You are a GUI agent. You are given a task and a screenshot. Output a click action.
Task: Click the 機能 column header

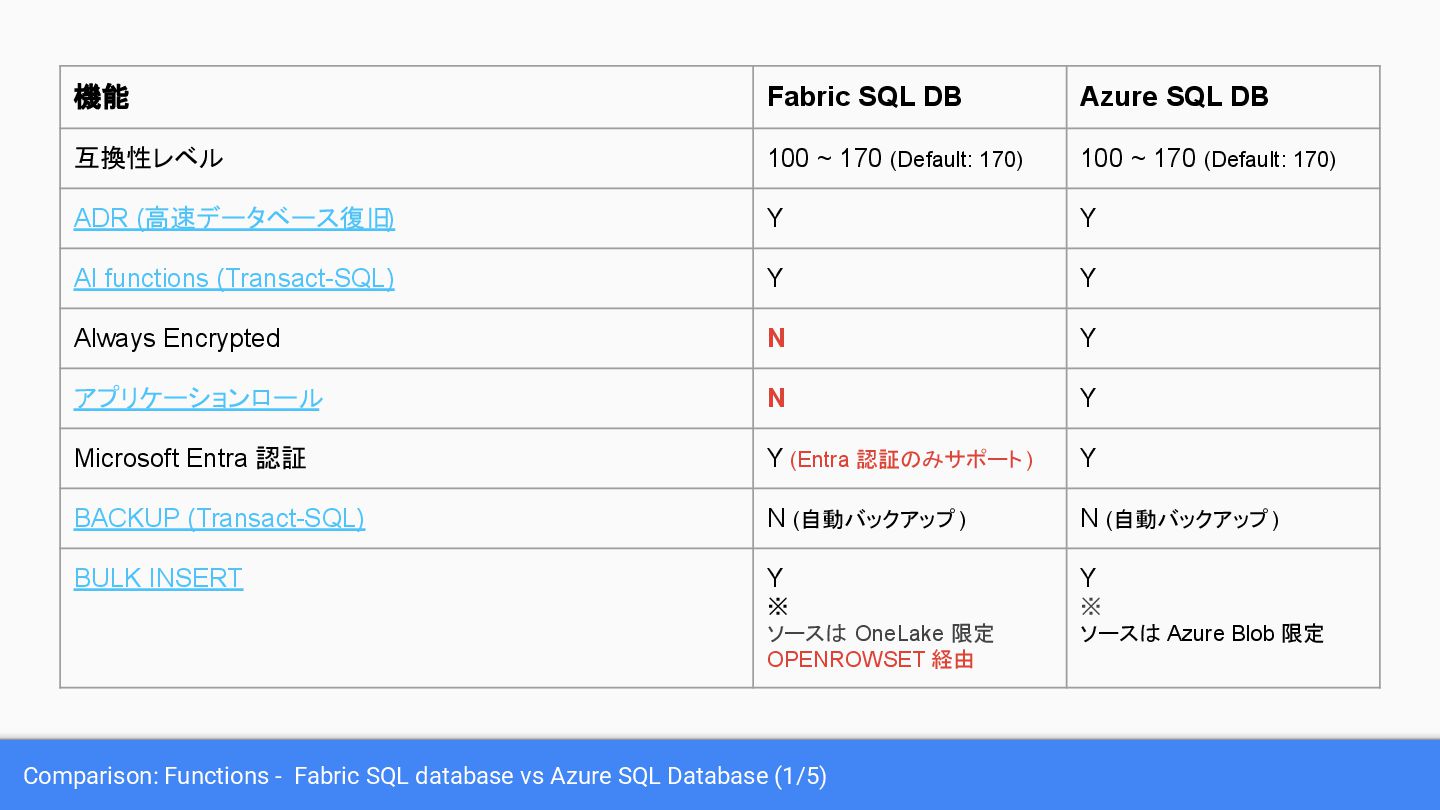coord(102,97)
